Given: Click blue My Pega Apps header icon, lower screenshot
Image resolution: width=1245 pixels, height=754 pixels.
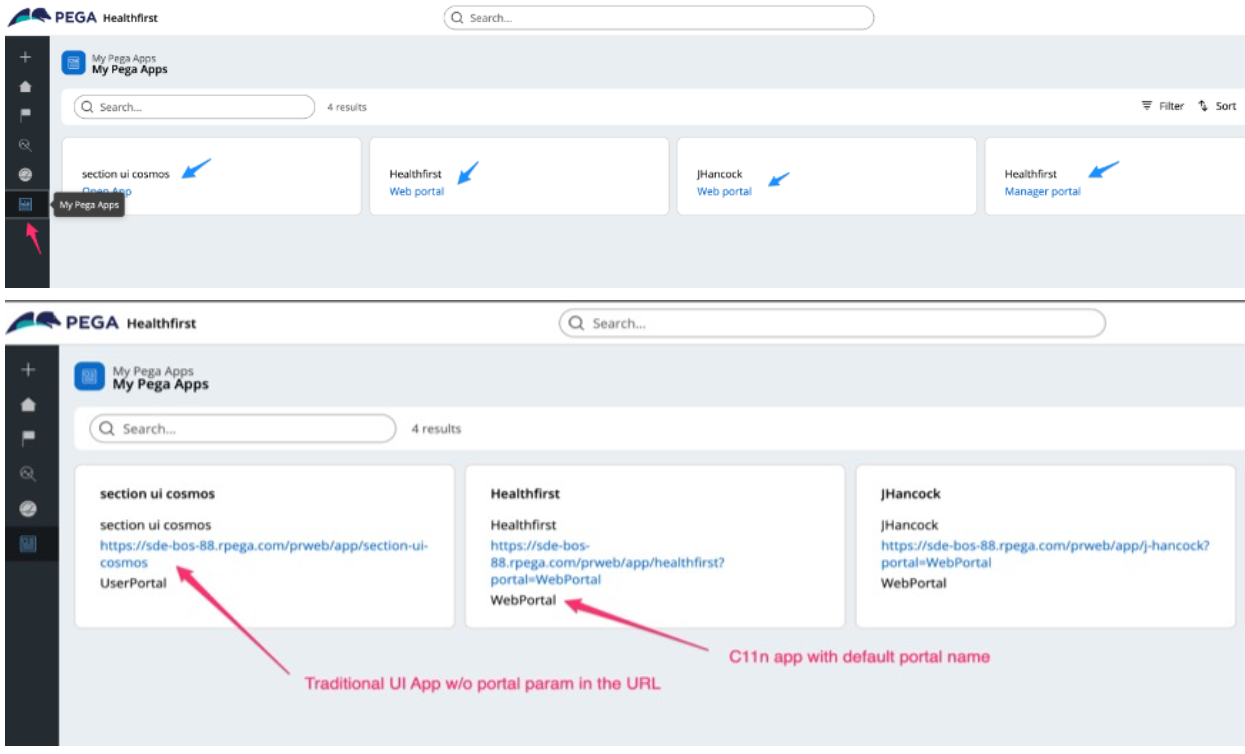Looking at the screenshot, I should (x=90, y=377).
